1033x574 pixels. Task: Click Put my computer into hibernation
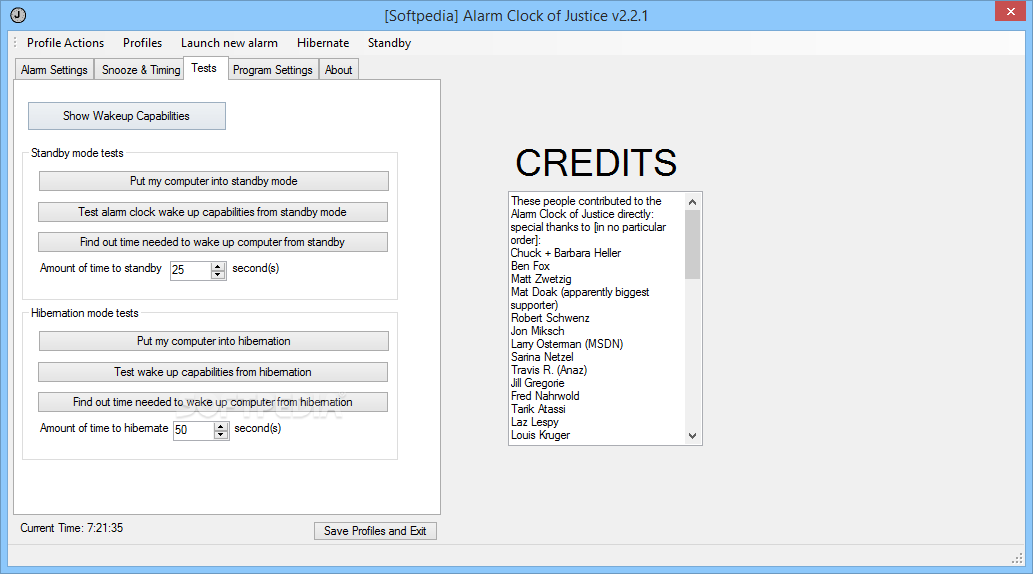point(213,341)
